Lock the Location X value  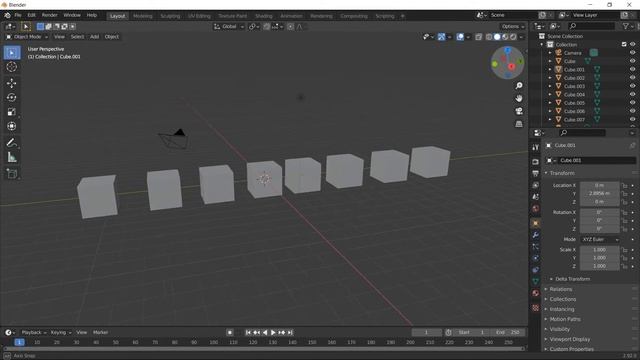tap(624, 186)
